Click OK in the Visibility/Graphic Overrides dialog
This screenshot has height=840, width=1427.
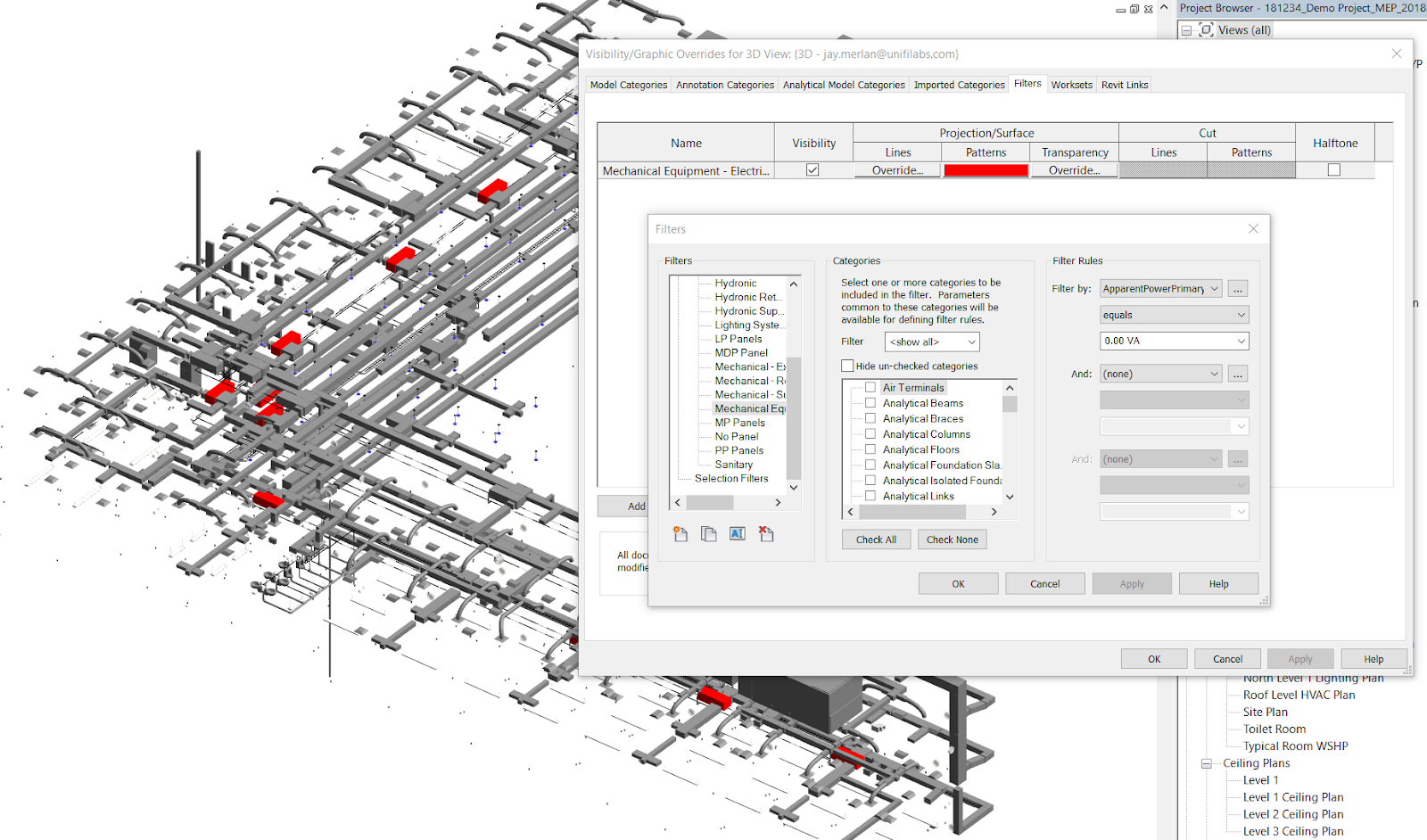click(1154, 659)
